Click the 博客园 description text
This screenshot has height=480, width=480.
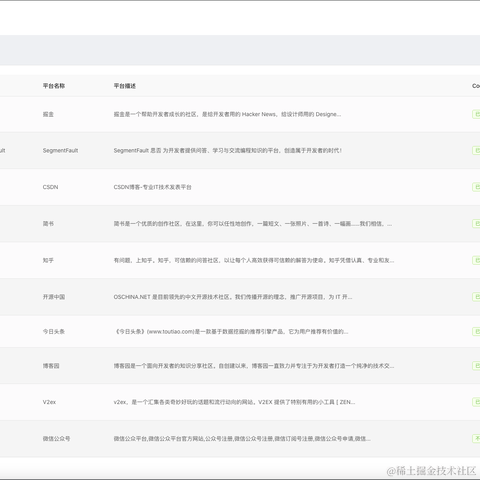(x=254, y=366)
